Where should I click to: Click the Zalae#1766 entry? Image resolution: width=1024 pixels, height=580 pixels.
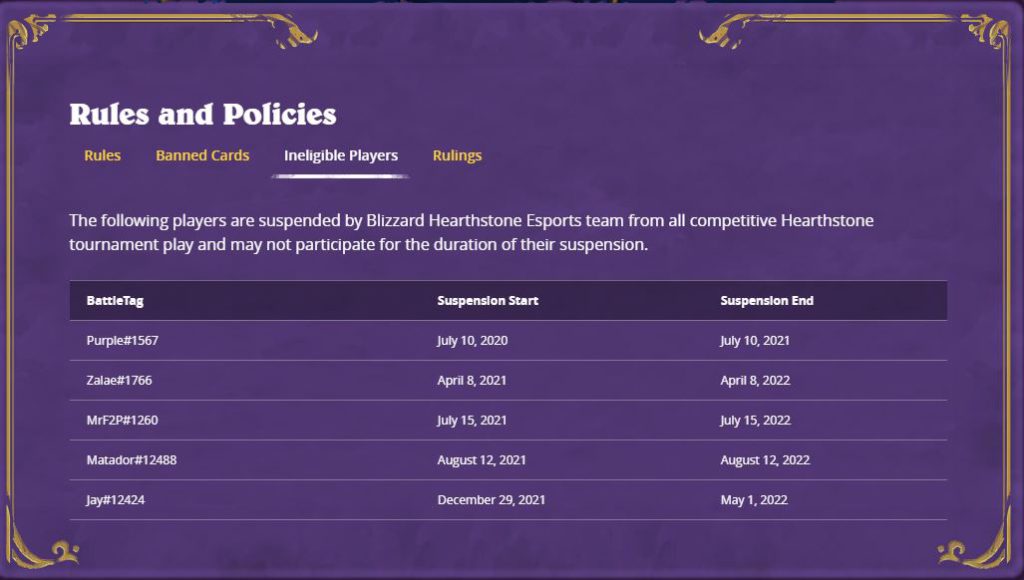tap(117, 380)
